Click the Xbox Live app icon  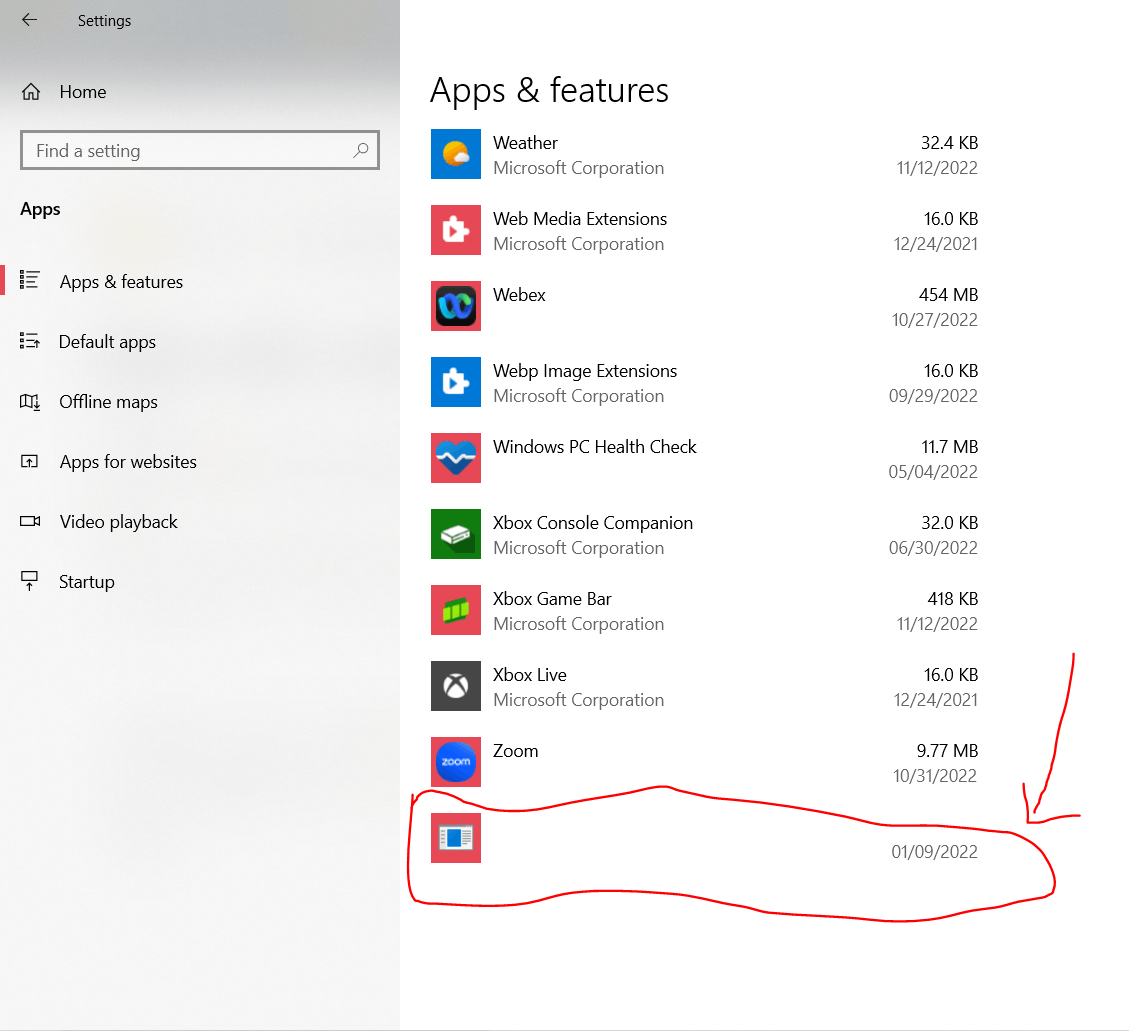tap(456, 686)
